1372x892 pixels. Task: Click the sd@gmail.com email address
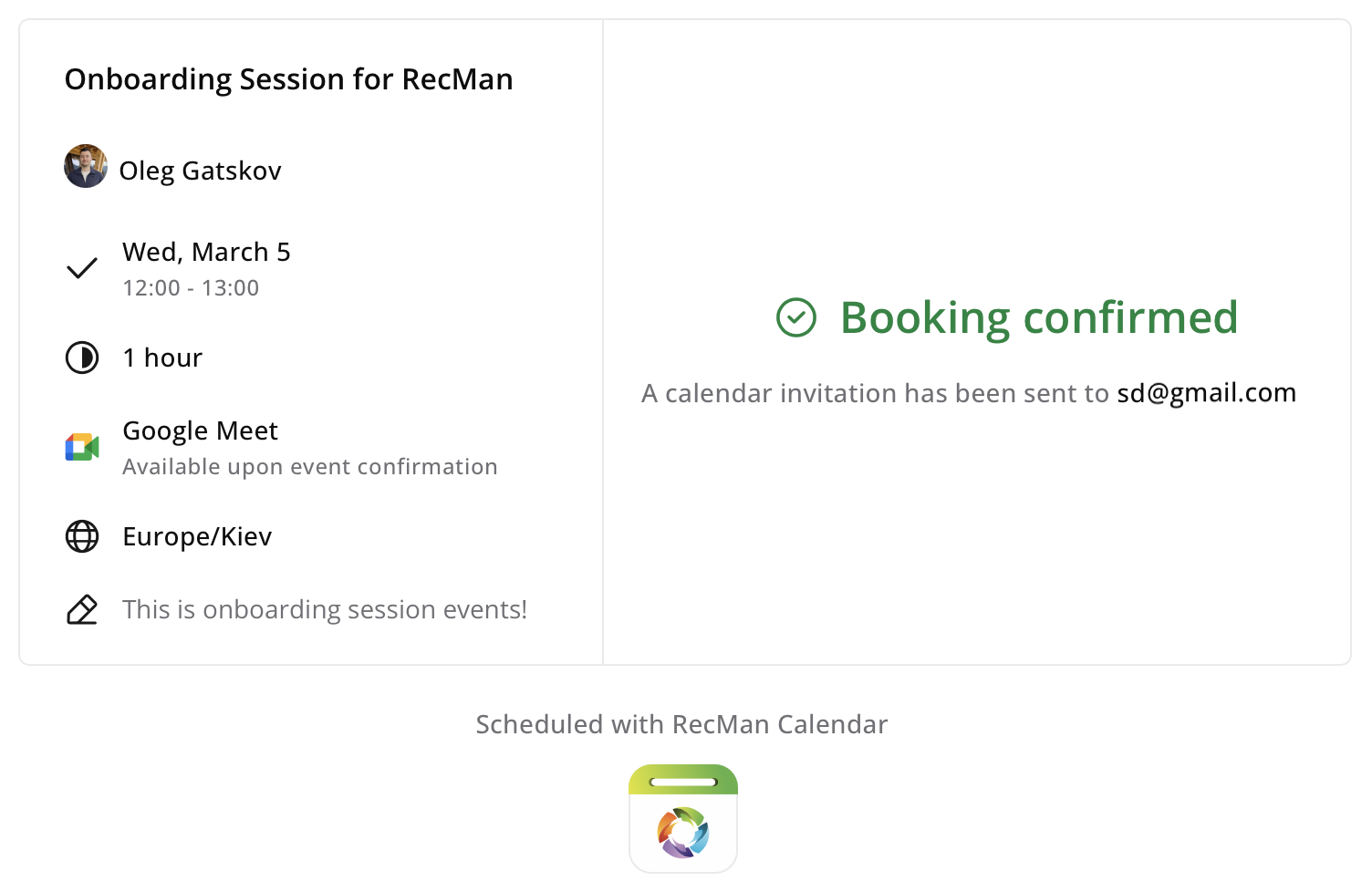[x=1206, y=393]
